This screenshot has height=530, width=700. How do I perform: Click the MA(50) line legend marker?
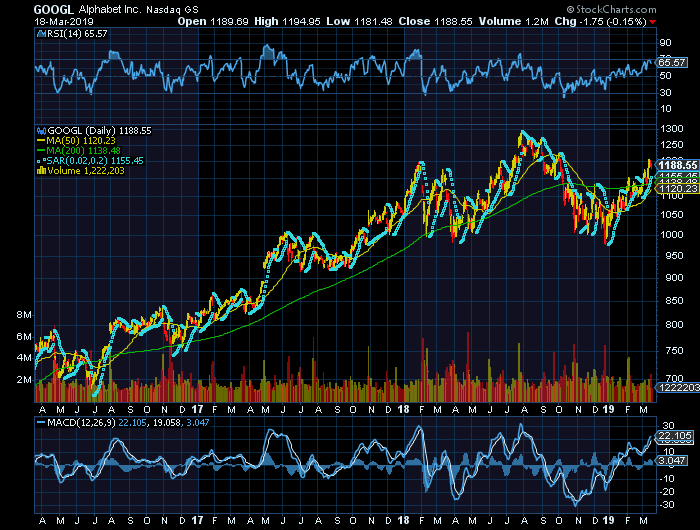click(39, 141)
